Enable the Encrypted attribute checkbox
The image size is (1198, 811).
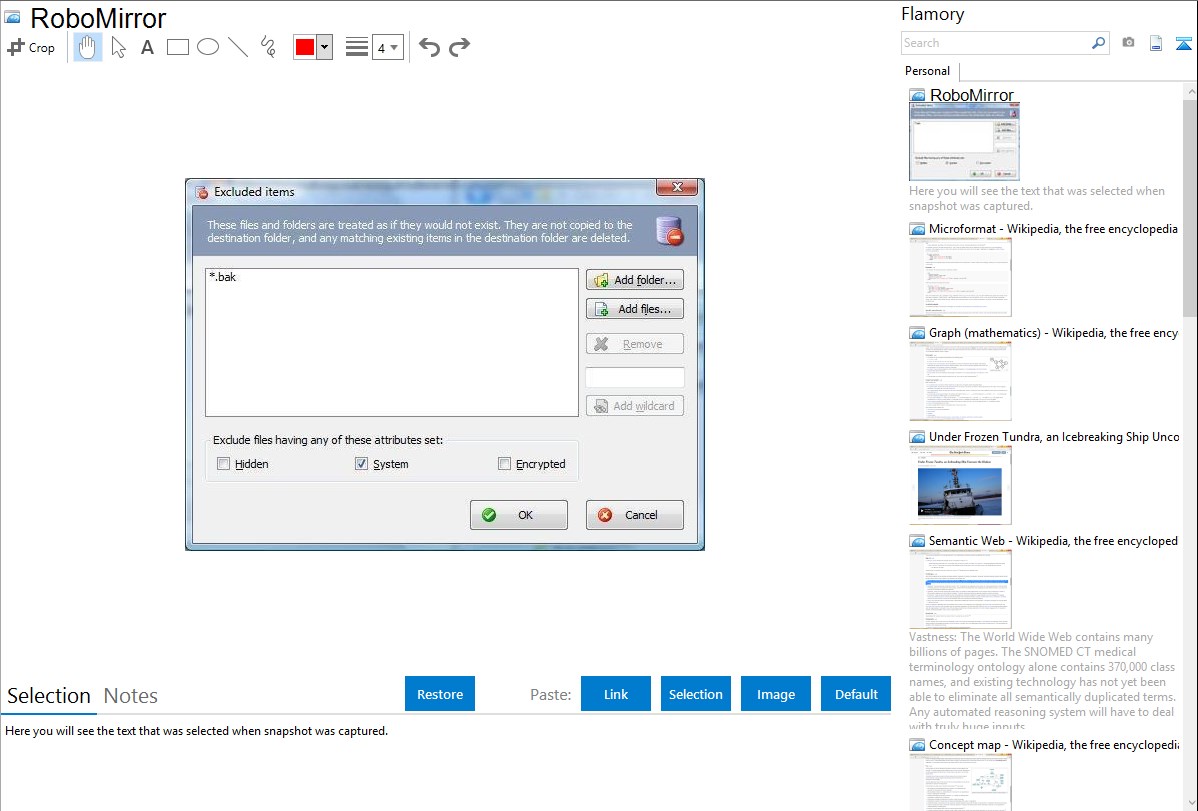[504, 463]
